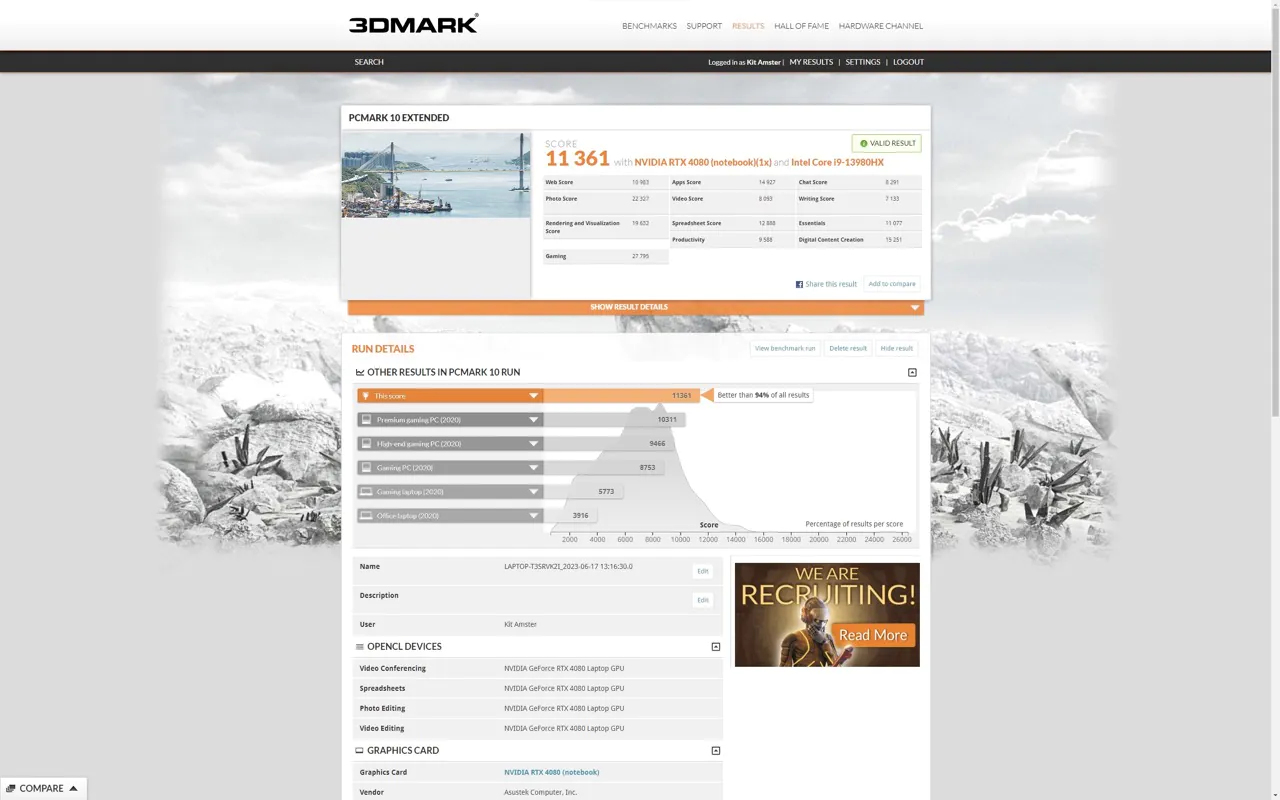
Task: Click the Digital Content Creation score row
Action: [x=859, y=240]
